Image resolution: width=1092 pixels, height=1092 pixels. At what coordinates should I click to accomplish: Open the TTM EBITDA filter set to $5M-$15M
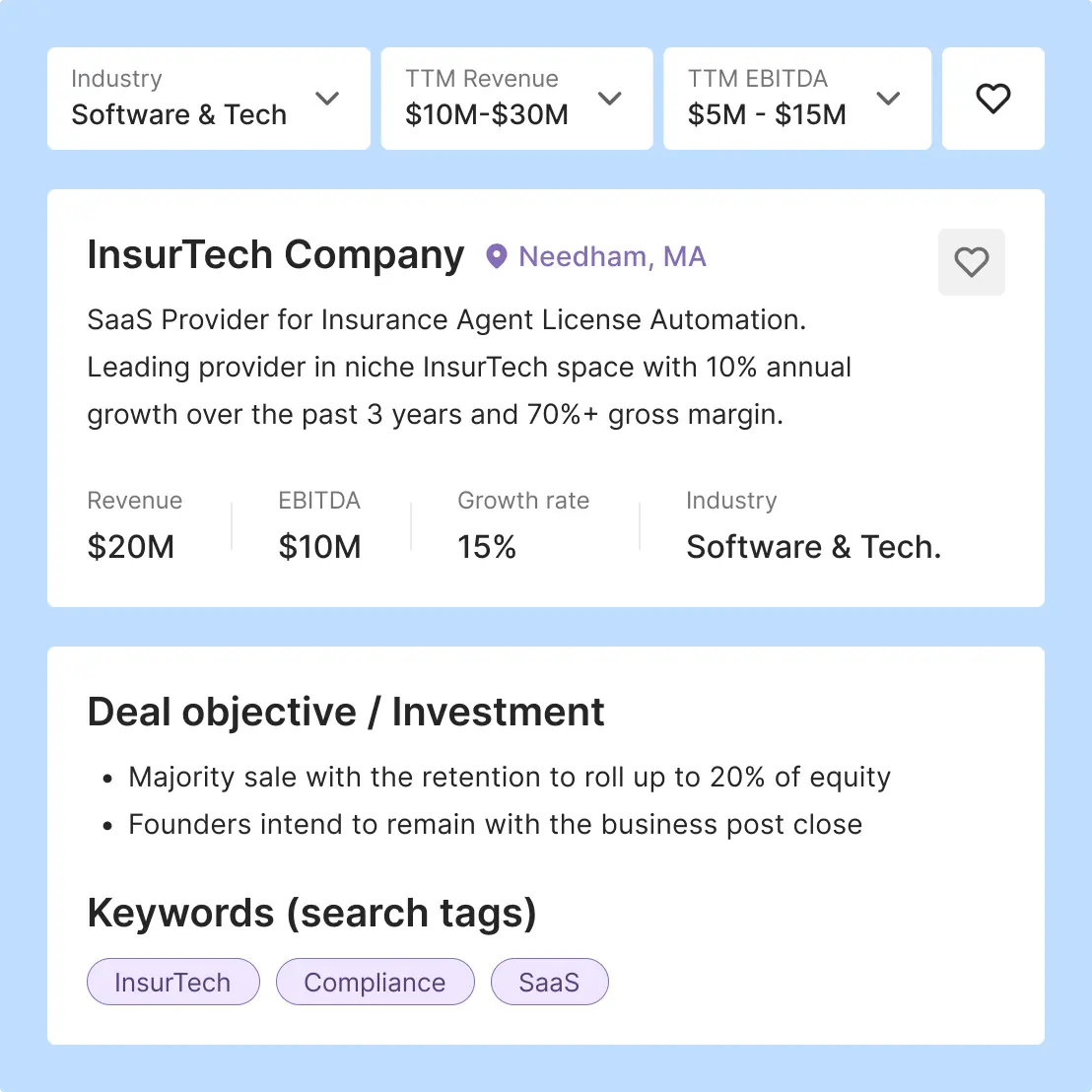pyautogui.click(x=796, y=99)
